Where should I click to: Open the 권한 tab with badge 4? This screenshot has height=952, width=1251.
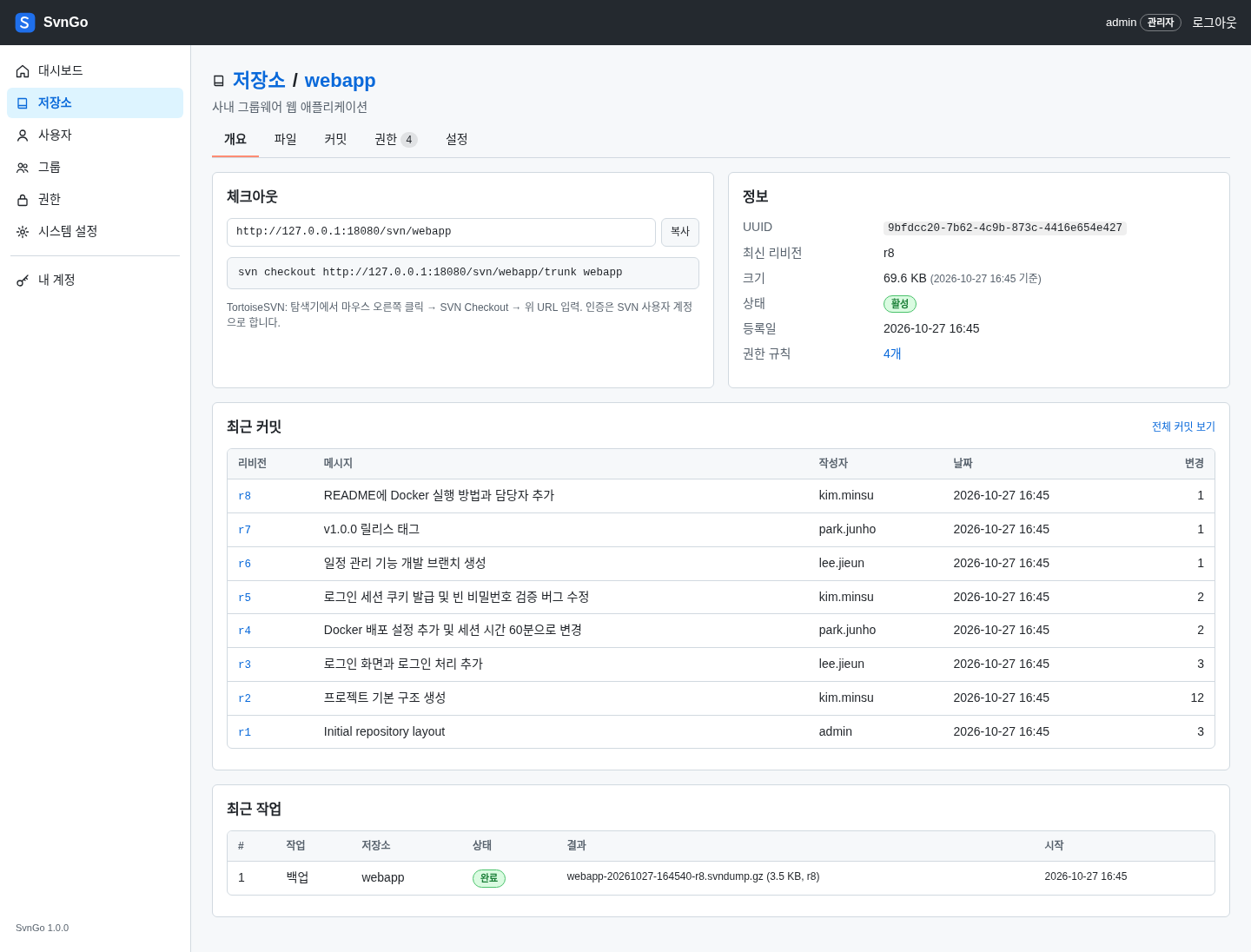click(x=396, y=139)
